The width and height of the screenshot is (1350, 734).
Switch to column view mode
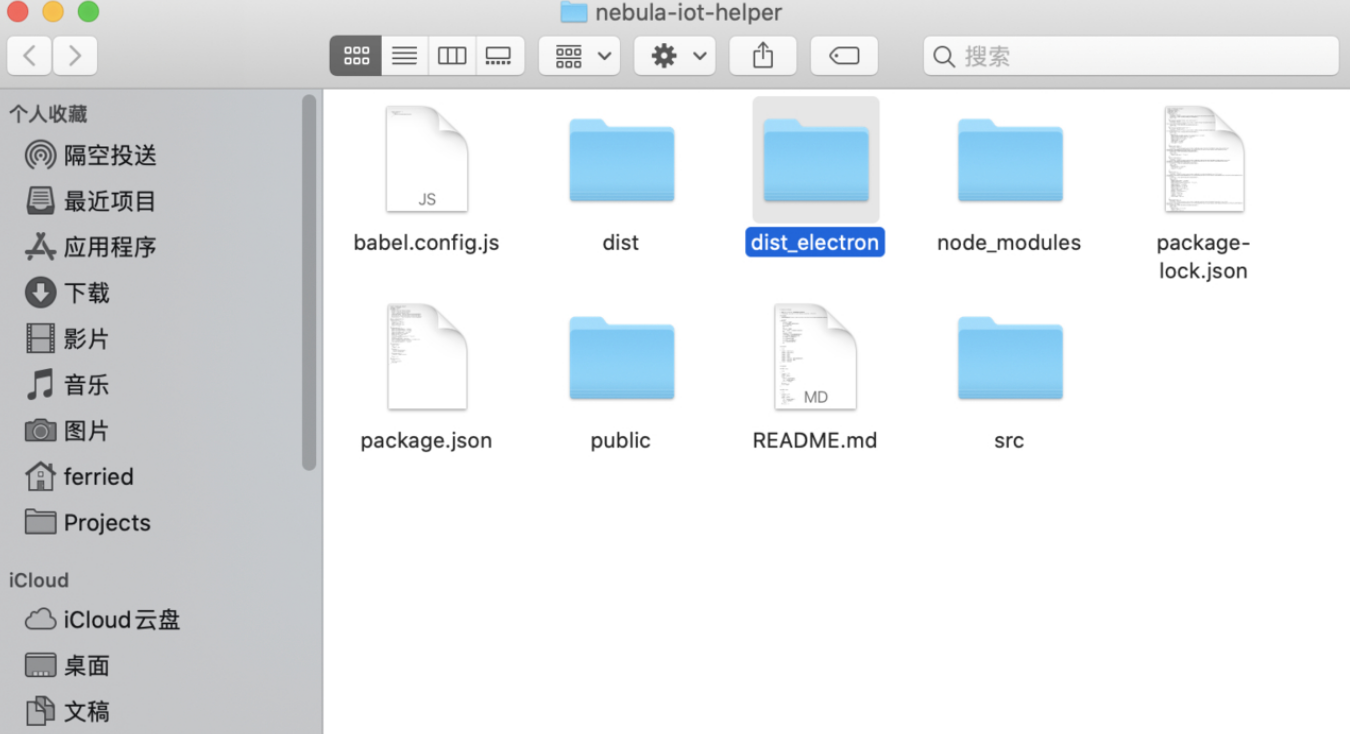(x=452, y=56)
